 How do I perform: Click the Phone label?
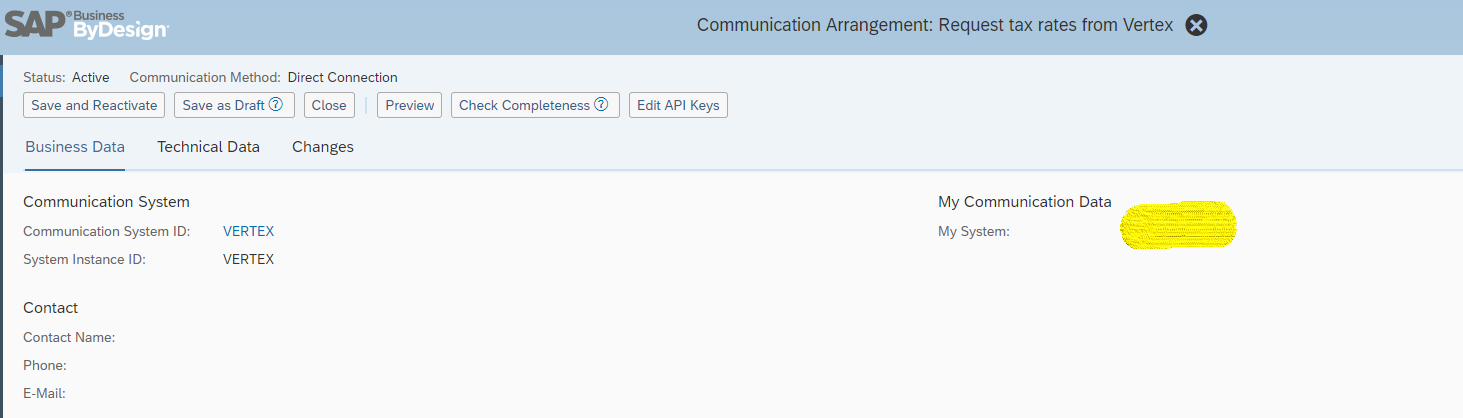[45, 365]
